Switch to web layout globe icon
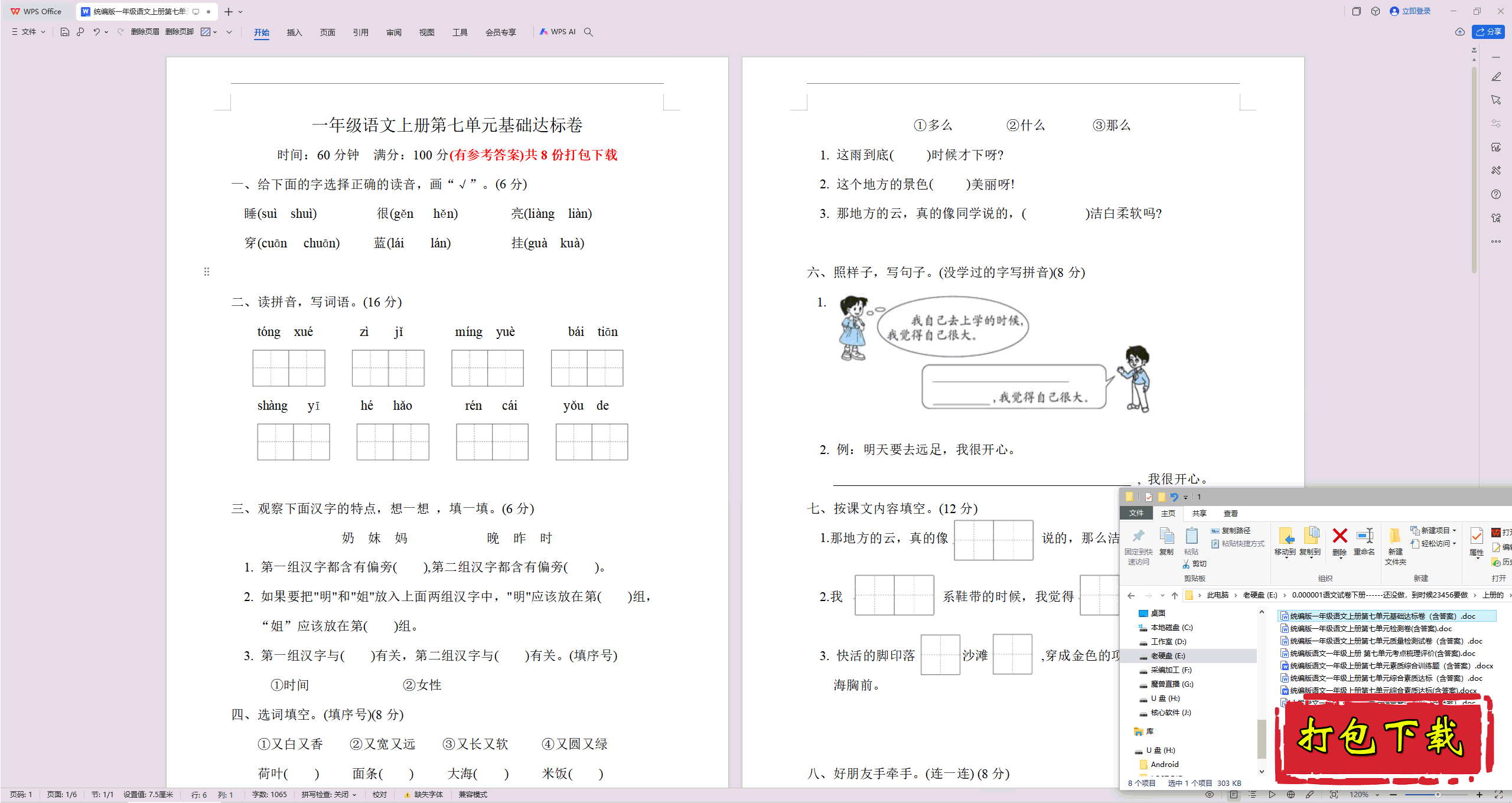 pos(1291,795)
